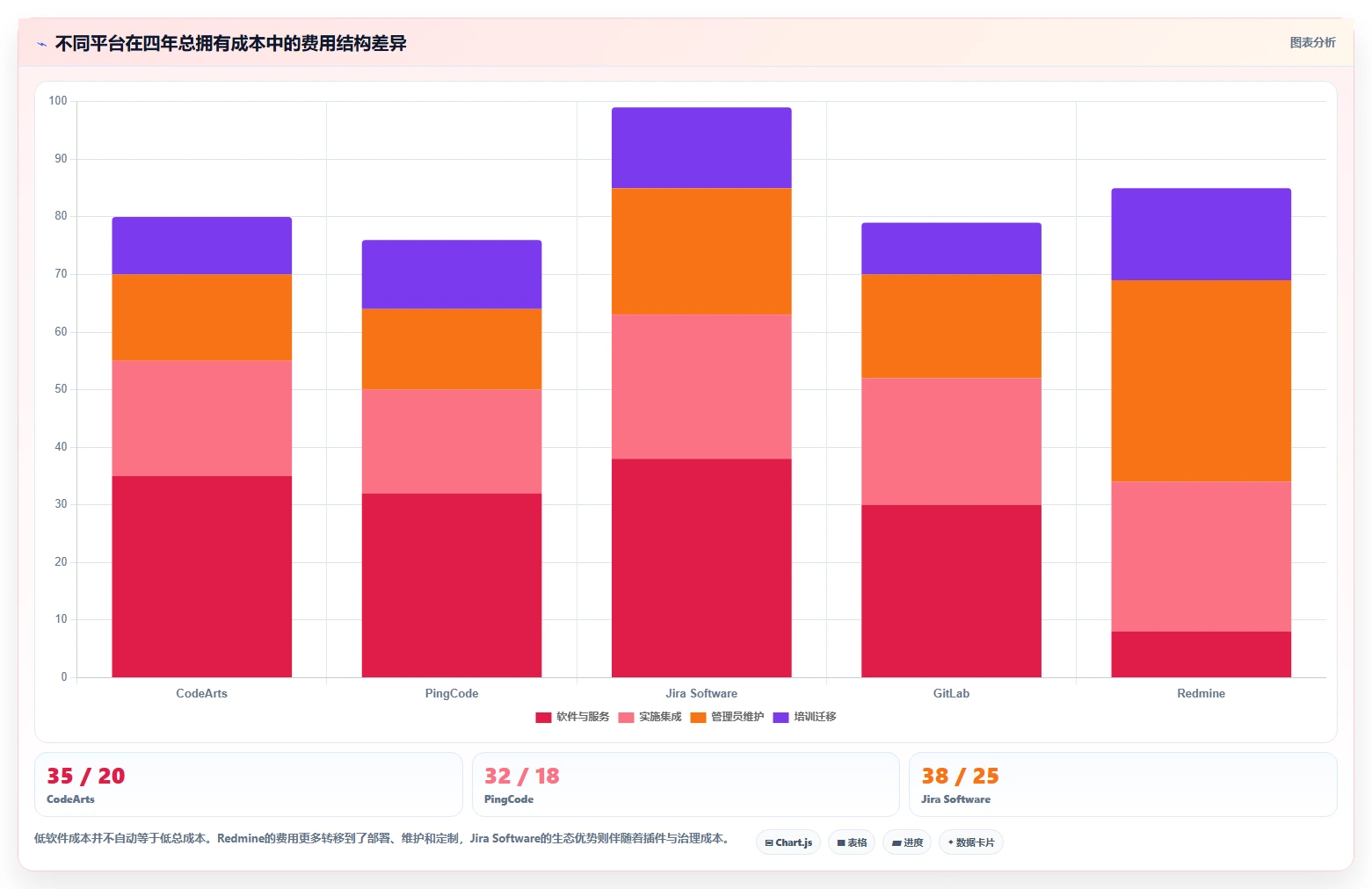Select the CodeArts 培训迁移 purple bar segment
1372x889 pixels.
coord(202,246)
